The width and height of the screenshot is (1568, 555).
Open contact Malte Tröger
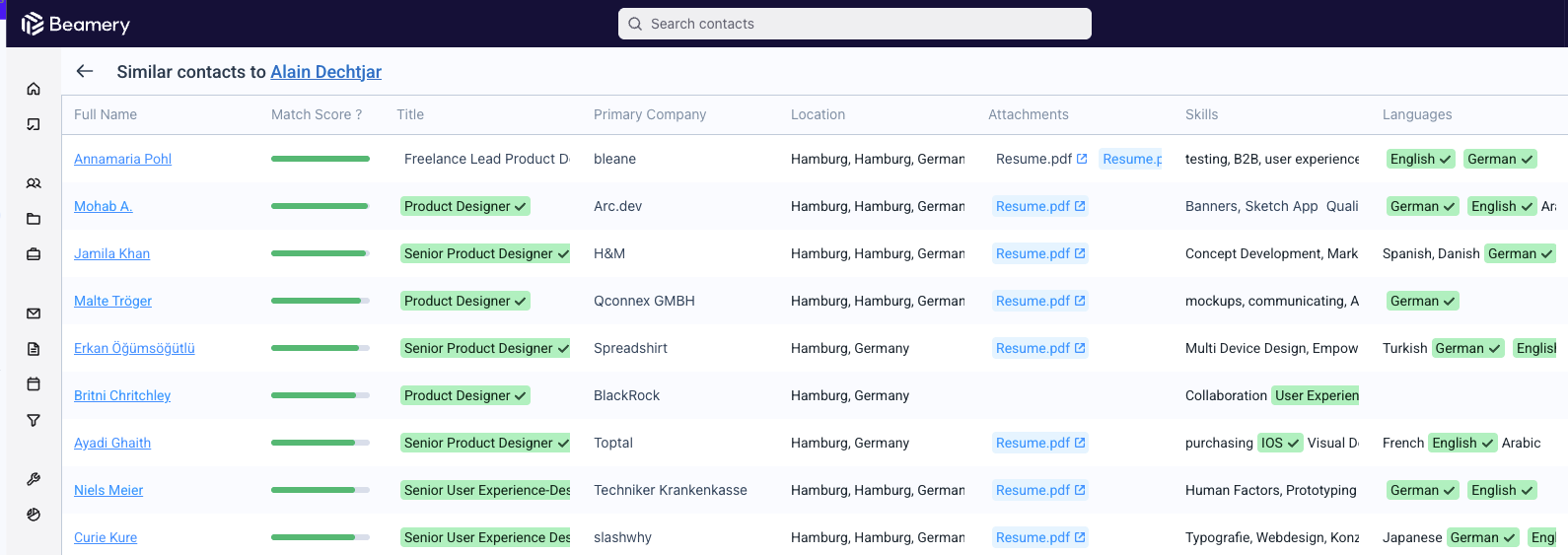(112, 301)
